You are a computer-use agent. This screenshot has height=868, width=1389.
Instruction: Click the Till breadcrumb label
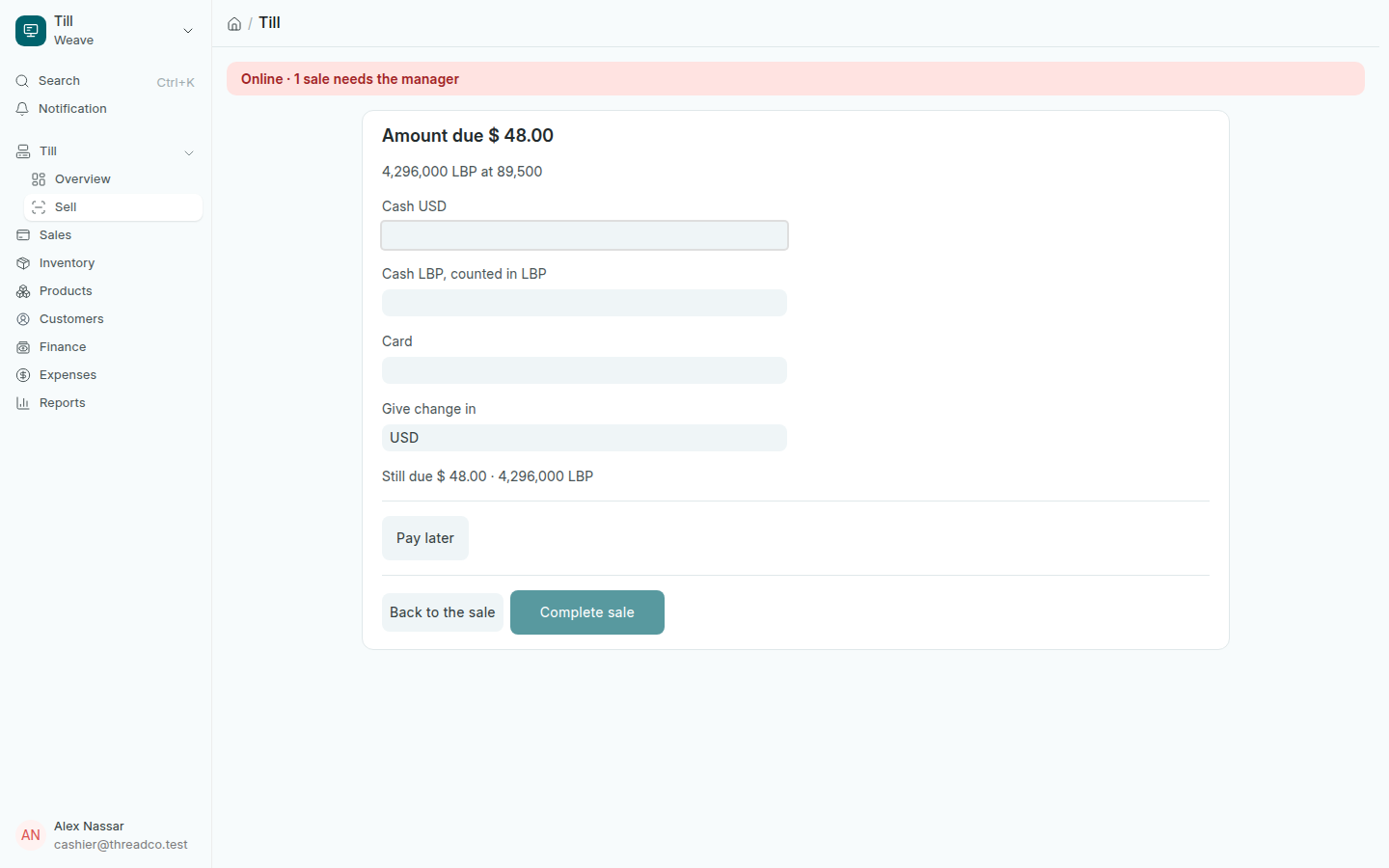269,23
